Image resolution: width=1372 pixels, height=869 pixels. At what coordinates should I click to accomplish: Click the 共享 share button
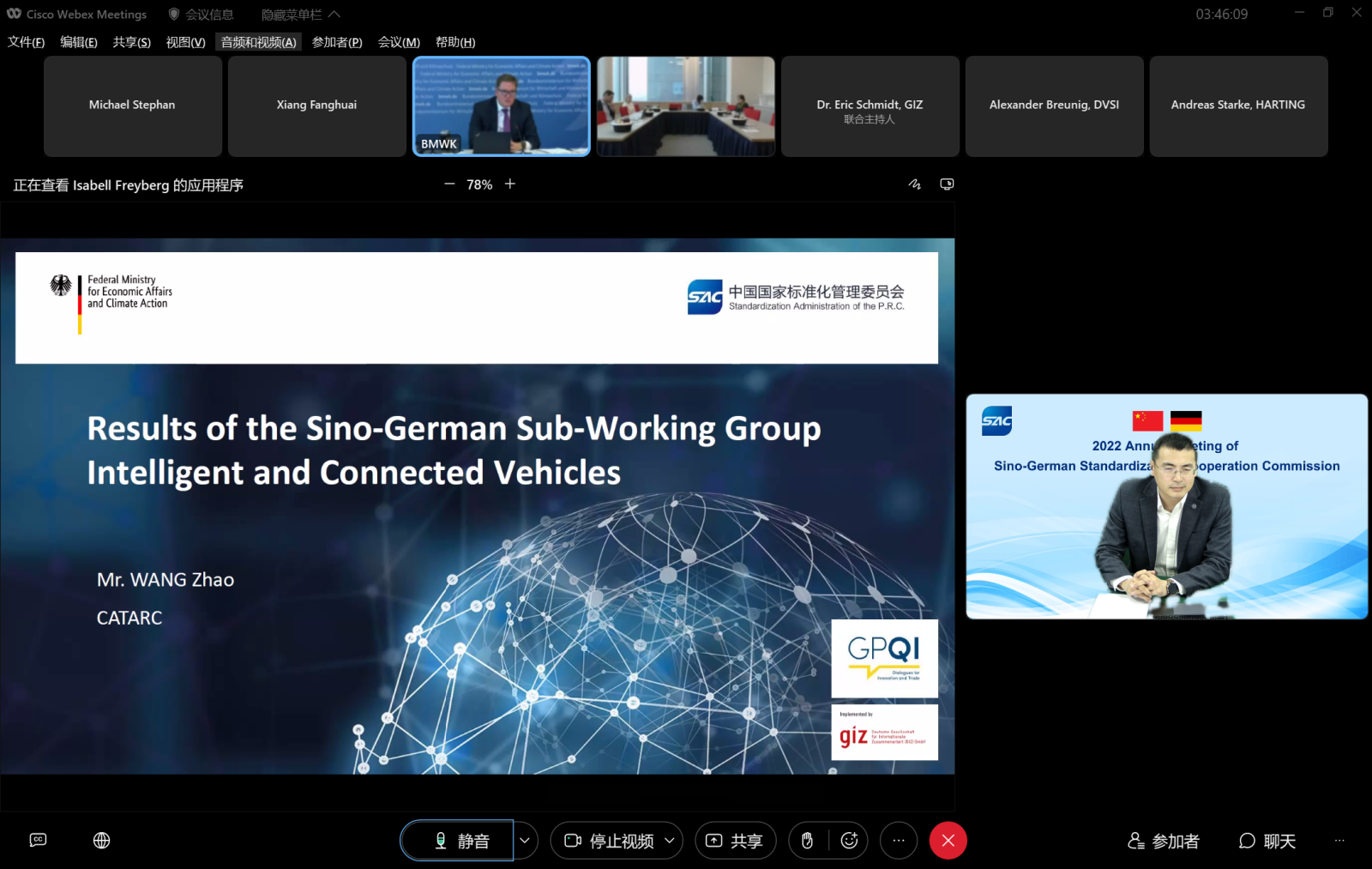pyautogui.click(x=735, y=841)
